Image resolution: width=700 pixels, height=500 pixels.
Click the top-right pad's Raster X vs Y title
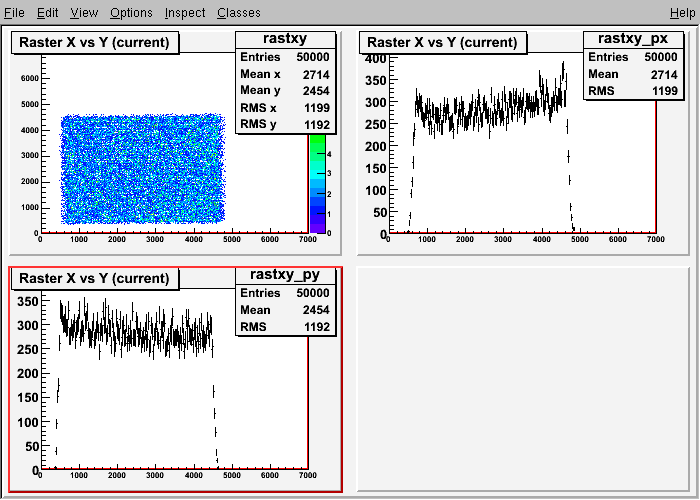coord(442,42)
